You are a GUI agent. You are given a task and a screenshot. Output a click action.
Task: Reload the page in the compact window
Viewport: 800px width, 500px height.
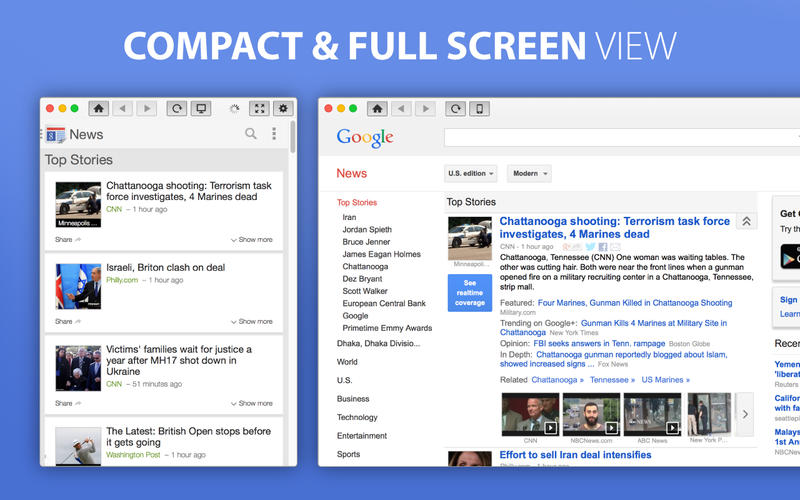(x=177, y=108)
